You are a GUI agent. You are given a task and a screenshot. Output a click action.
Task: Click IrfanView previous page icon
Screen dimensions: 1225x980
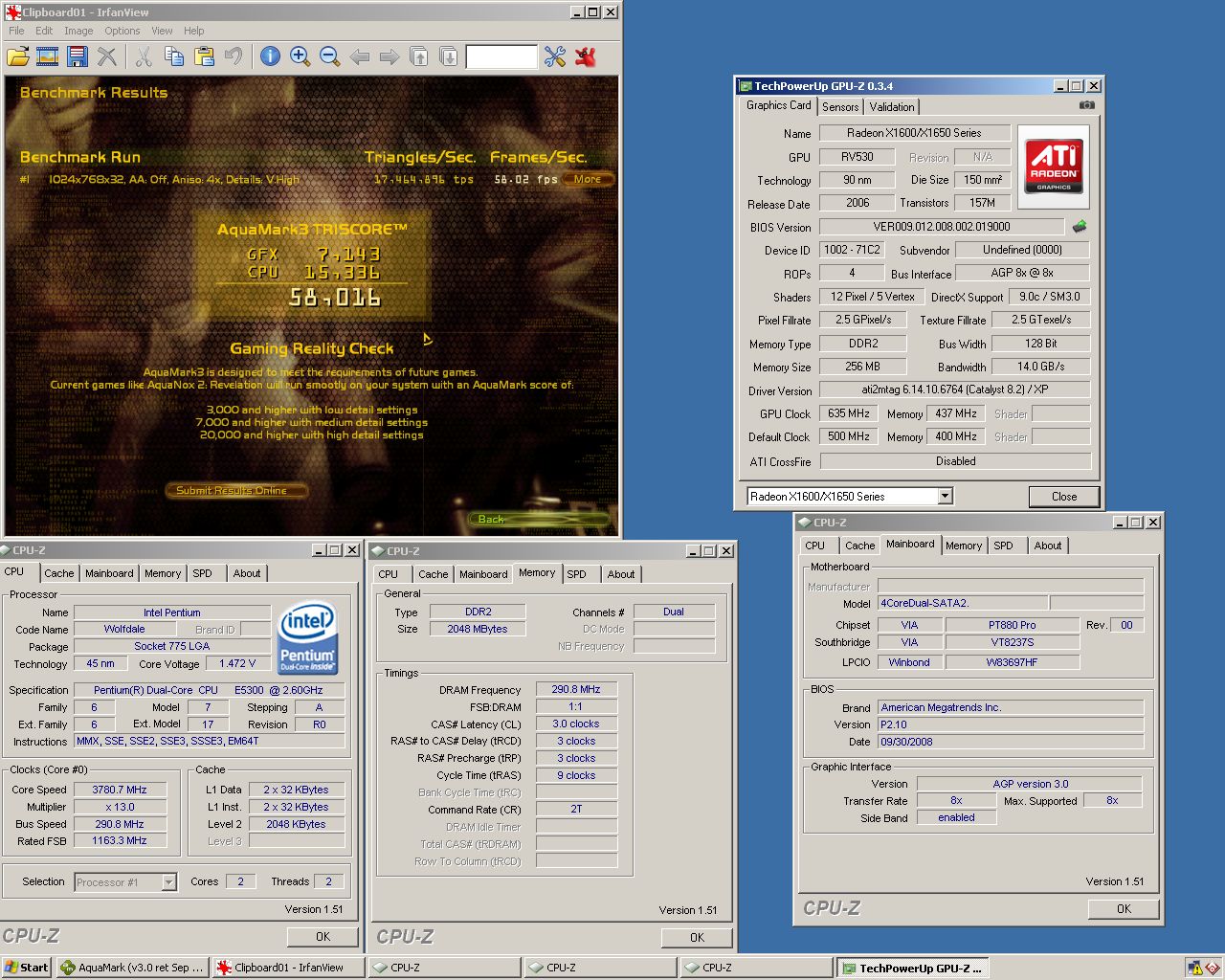tap(419, 56)
